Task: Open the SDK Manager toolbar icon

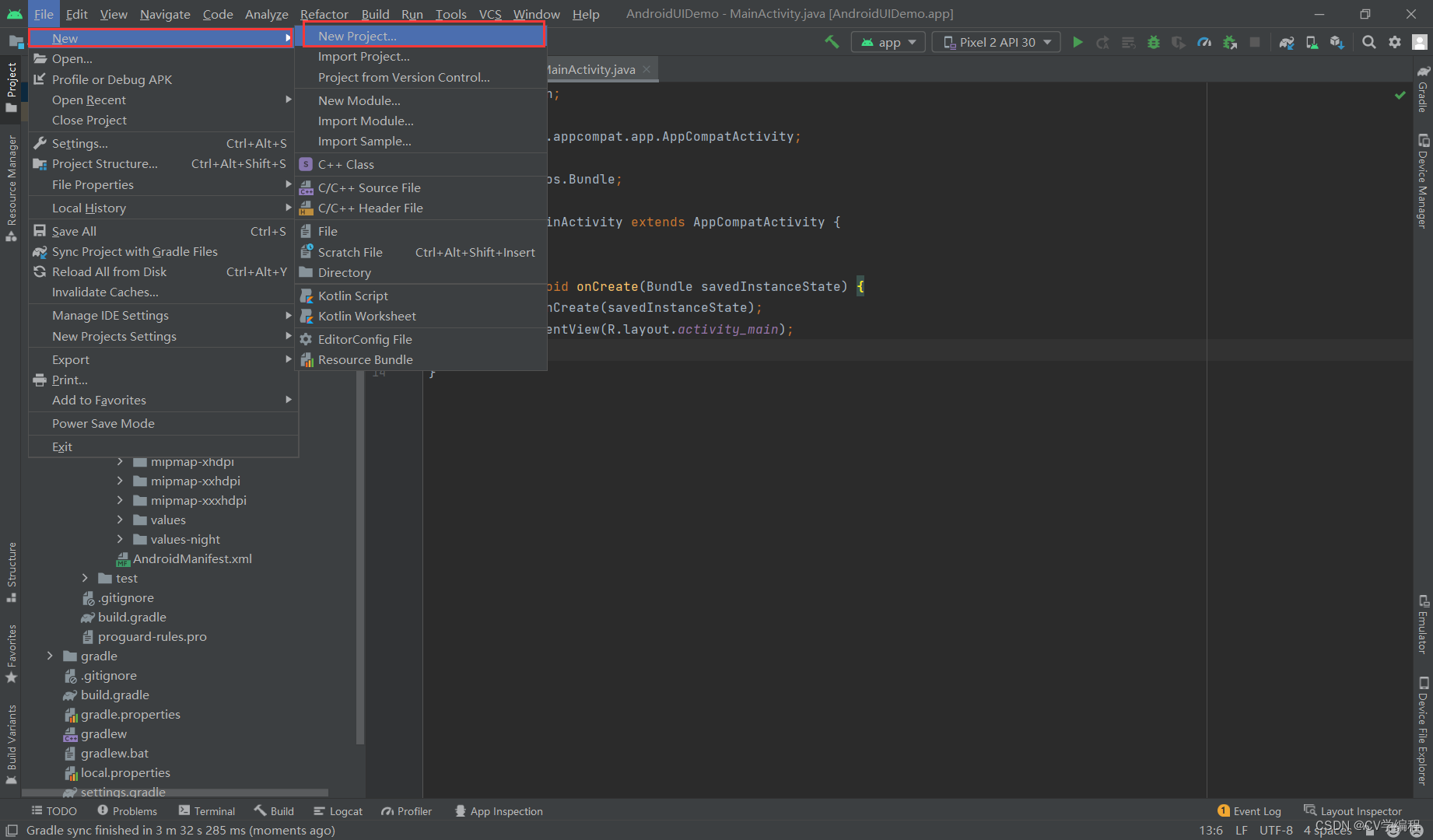Action: (x=1337, y=42)
